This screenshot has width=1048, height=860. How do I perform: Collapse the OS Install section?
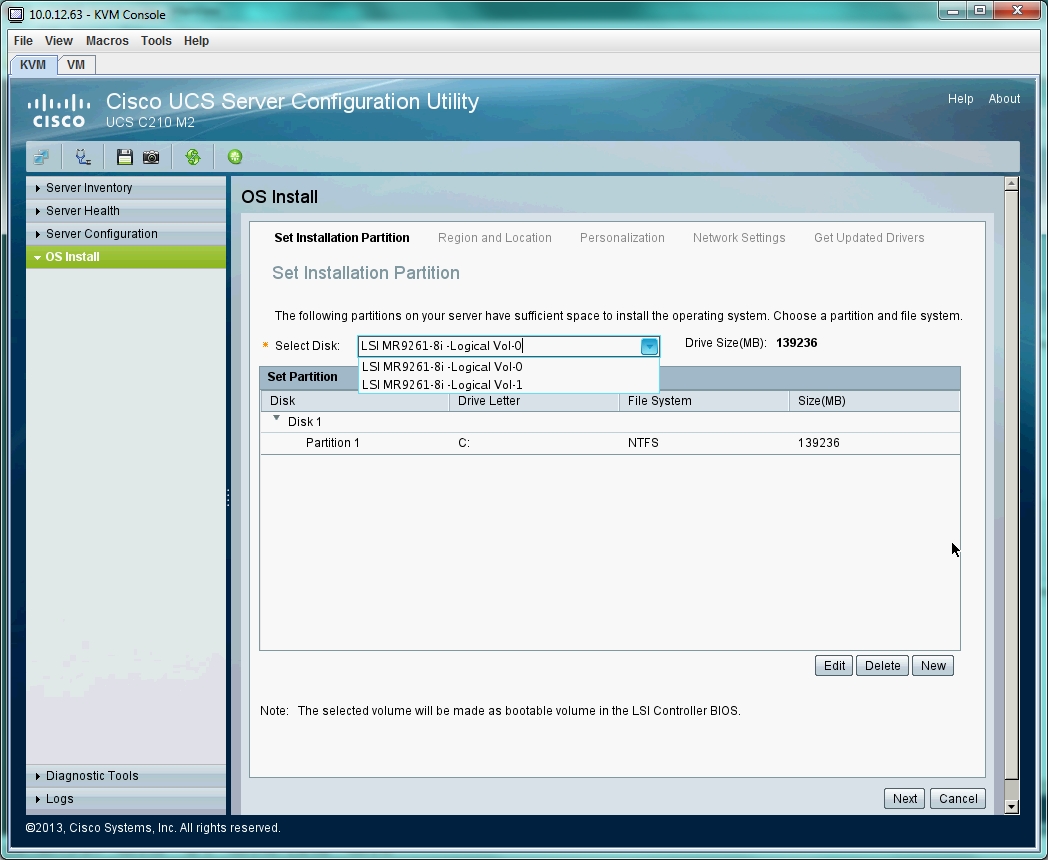tap(126, 257)
